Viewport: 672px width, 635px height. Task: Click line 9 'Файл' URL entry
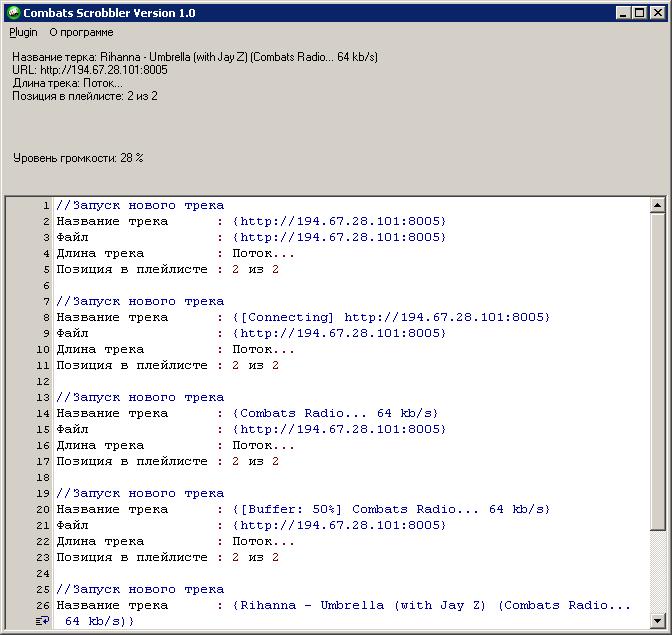(251, 334)
